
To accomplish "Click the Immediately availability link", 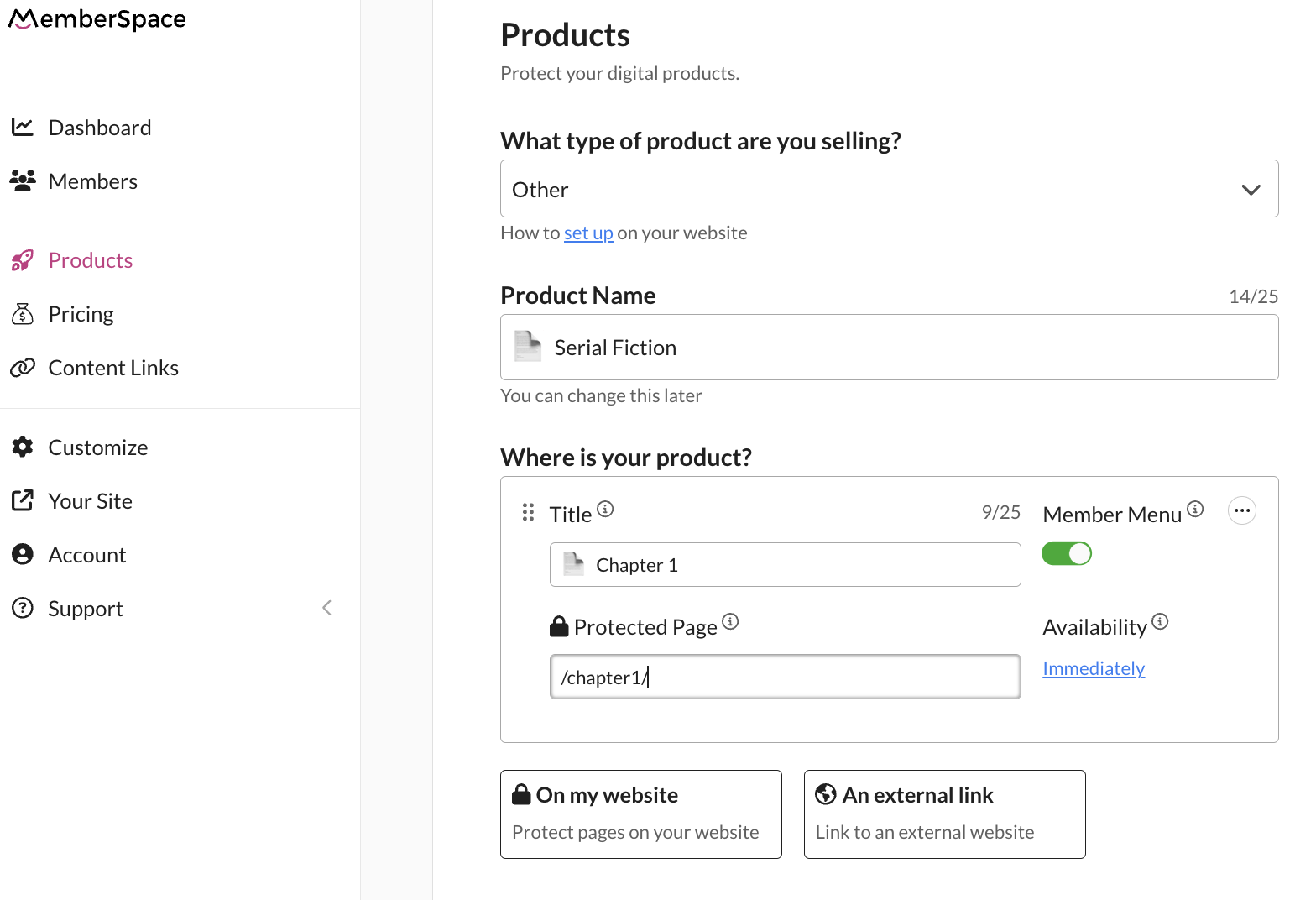I will [x=1093, y=668].
